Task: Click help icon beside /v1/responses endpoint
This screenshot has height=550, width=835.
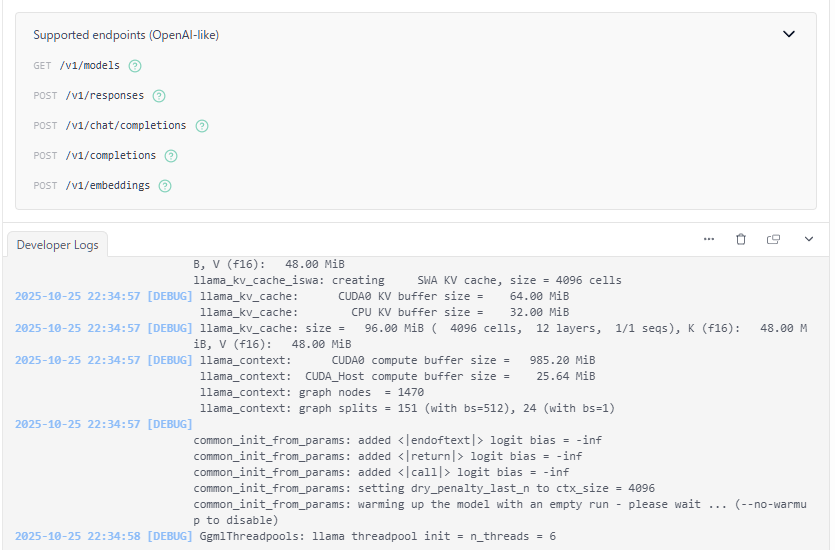Action: coord(158,96)
